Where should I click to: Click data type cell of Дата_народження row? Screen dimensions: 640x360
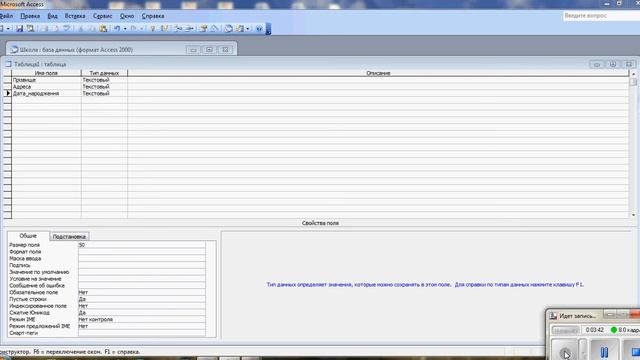click(104, 93)
